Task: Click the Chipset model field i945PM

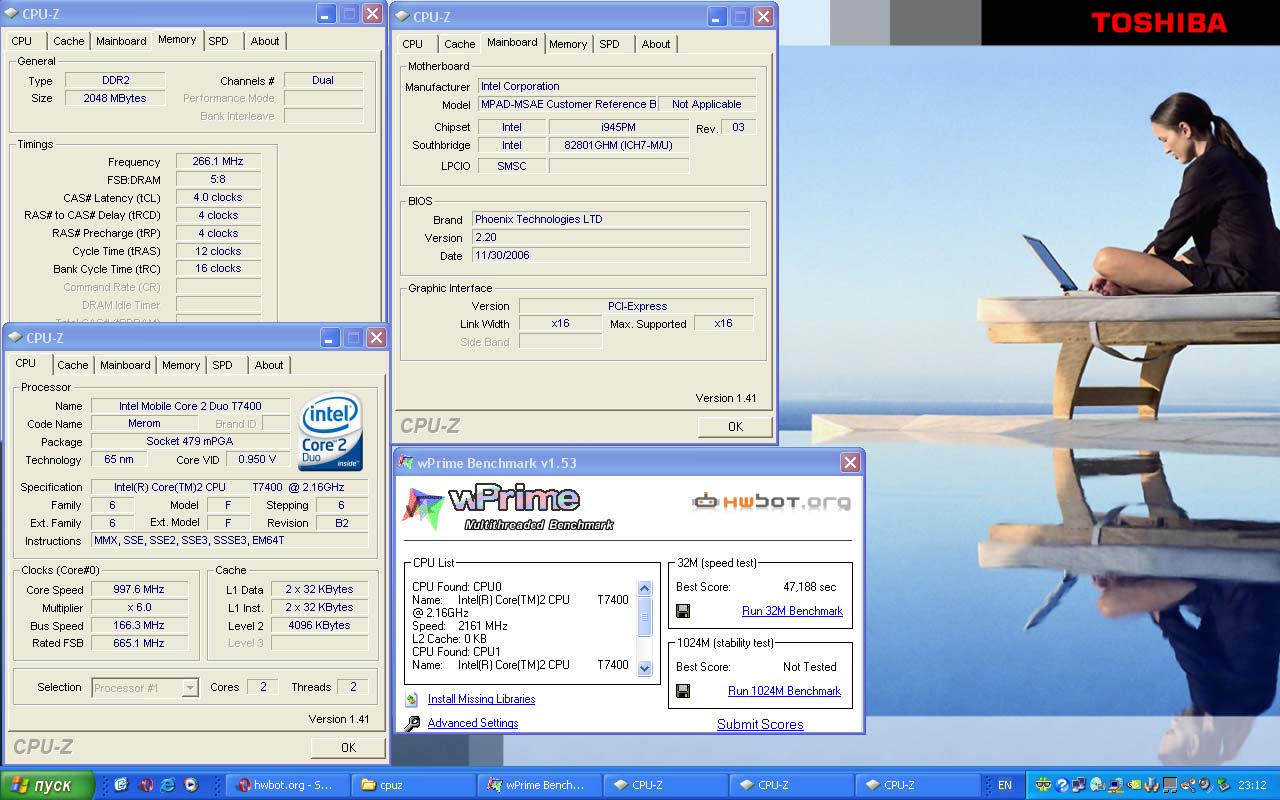Action: pyautogui.click(x=619, y=127)
